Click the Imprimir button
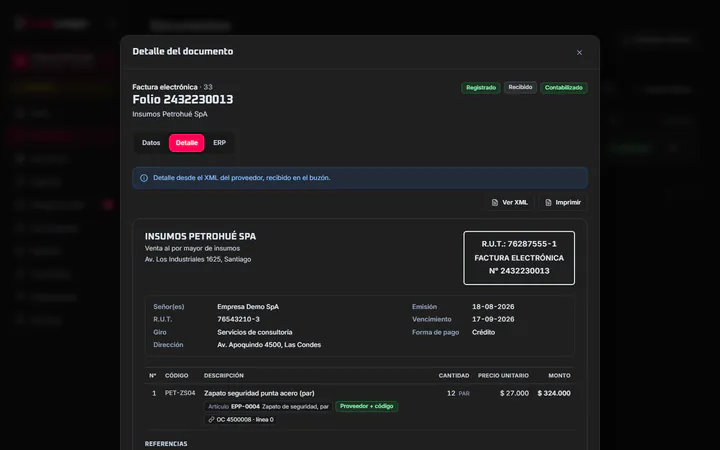The width and height of the screenshot is (720, 450). [x=562, y=202]
